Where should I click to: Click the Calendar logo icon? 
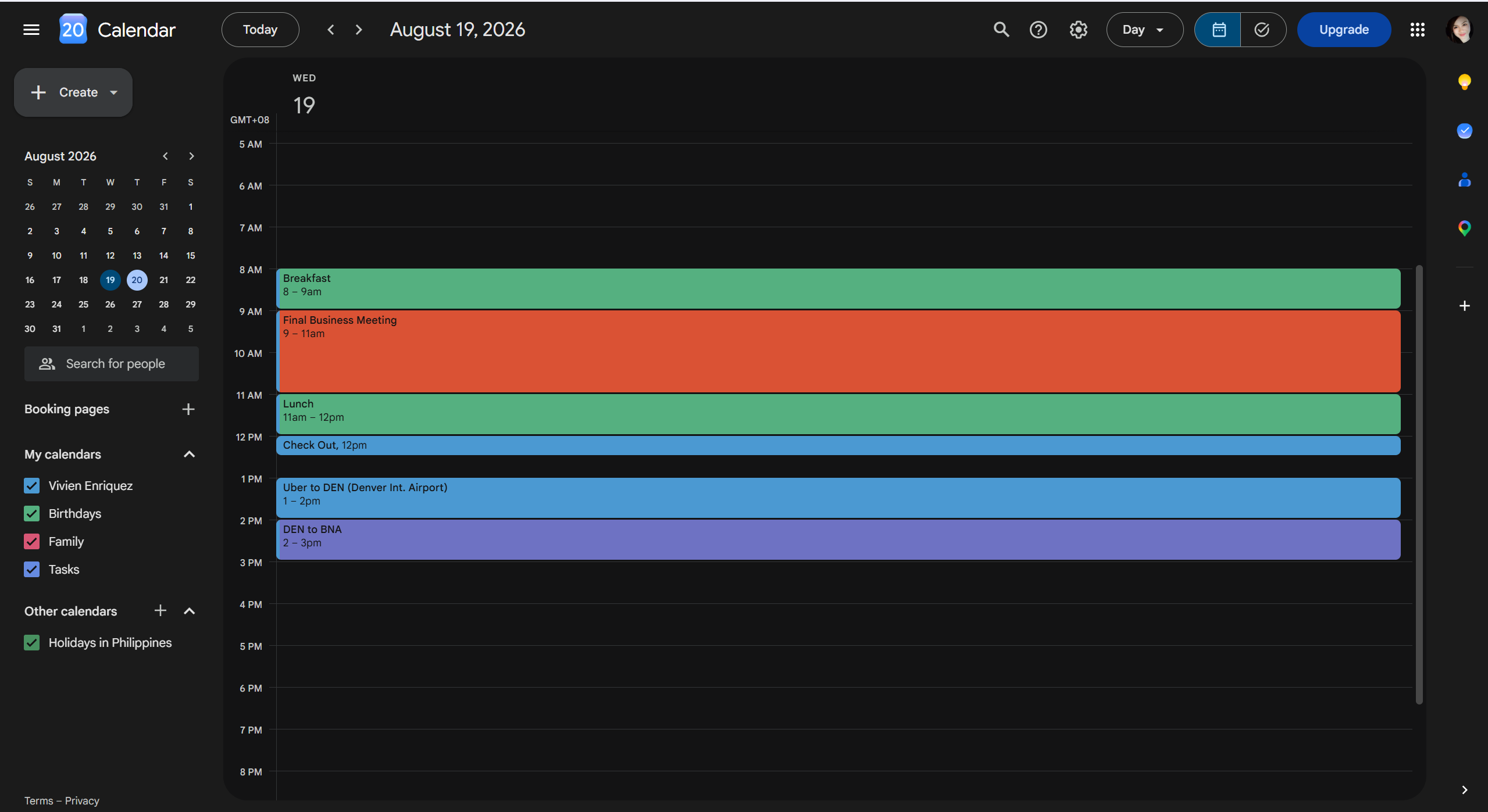pyautogui.click(x=73, y=29)
